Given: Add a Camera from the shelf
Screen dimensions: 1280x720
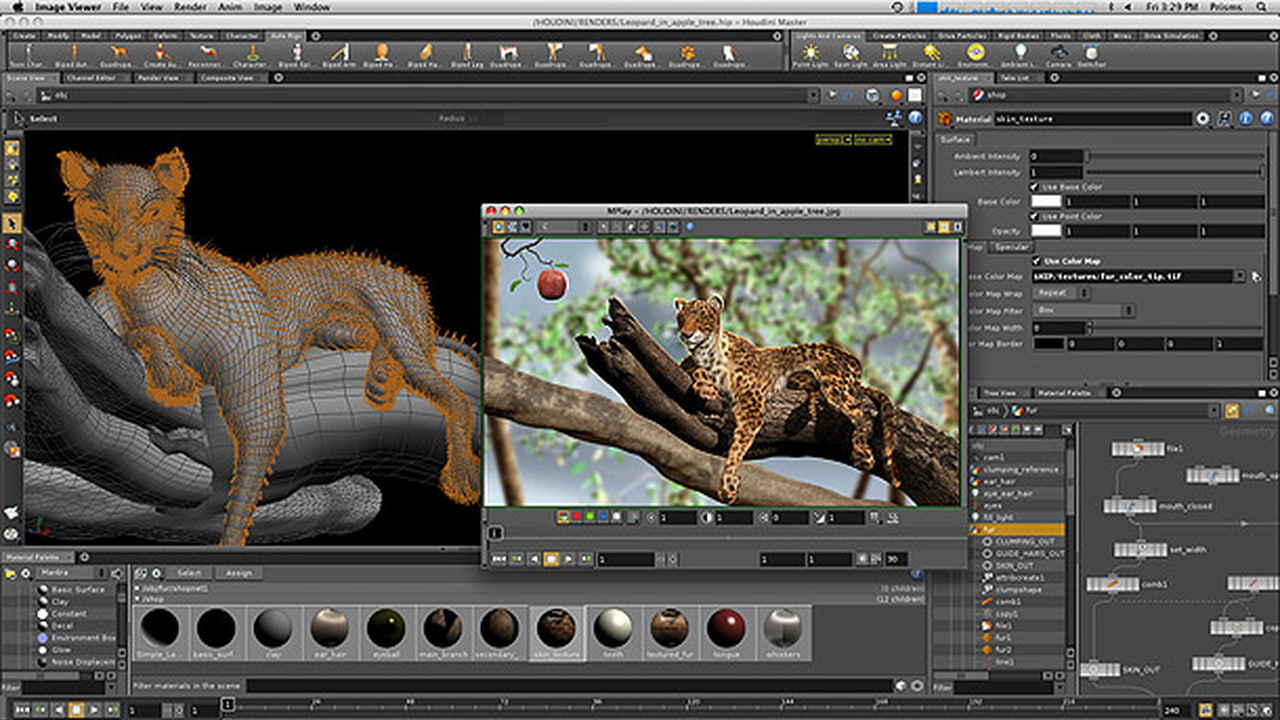Looking at the screenshot, I should 1057,54.
